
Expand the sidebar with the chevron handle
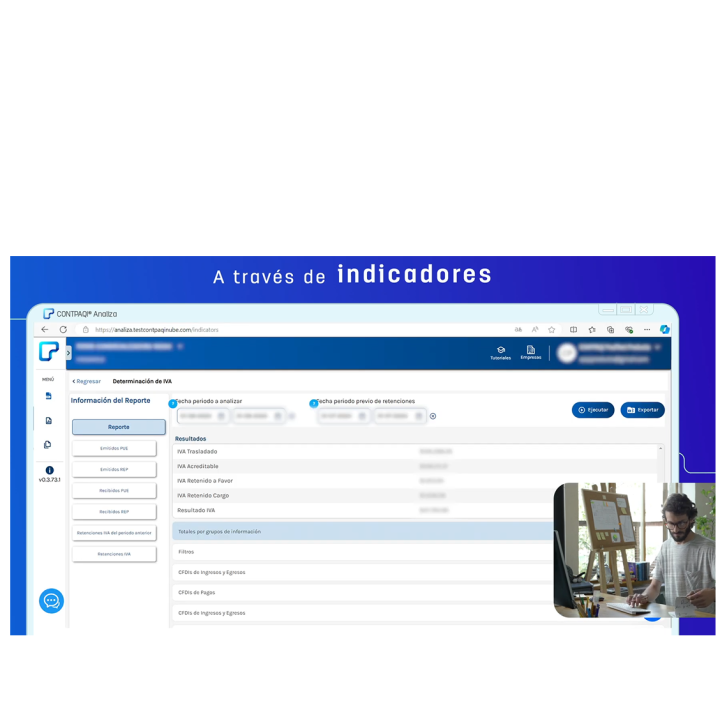pyautogui.click(x=69, y=353)
